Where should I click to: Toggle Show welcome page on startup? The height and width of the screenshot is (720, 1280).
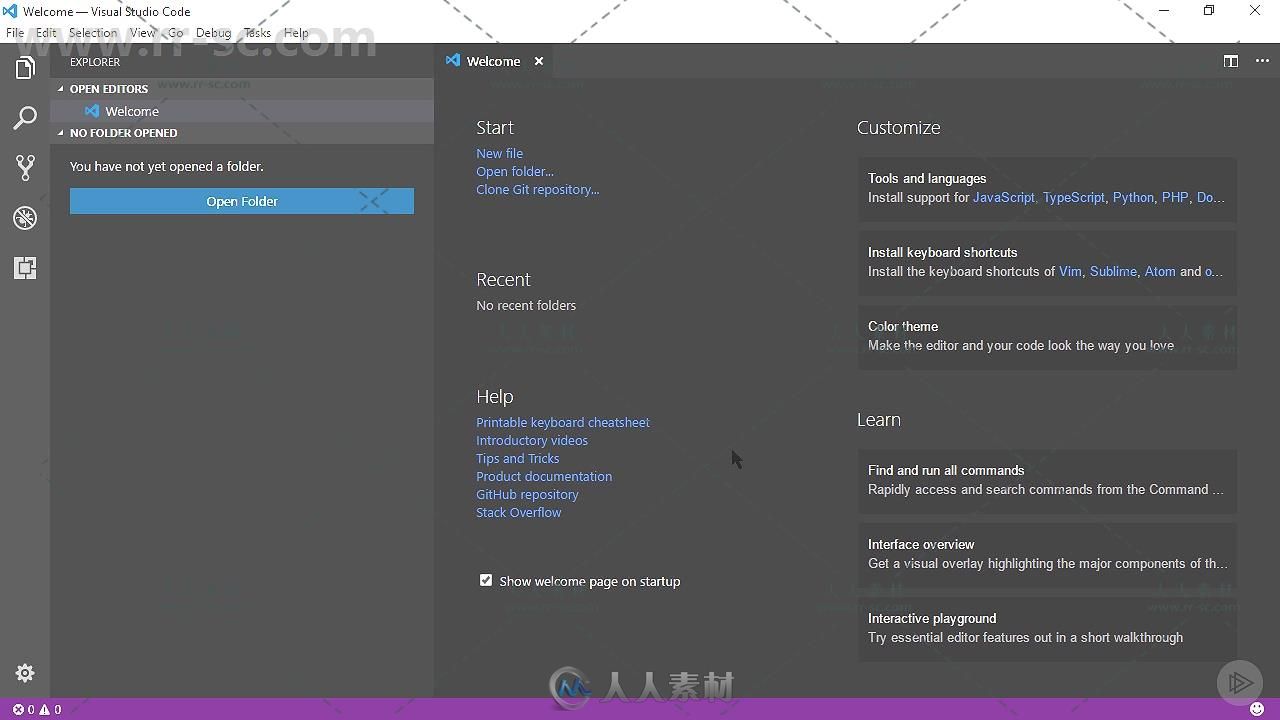[486, 580]
